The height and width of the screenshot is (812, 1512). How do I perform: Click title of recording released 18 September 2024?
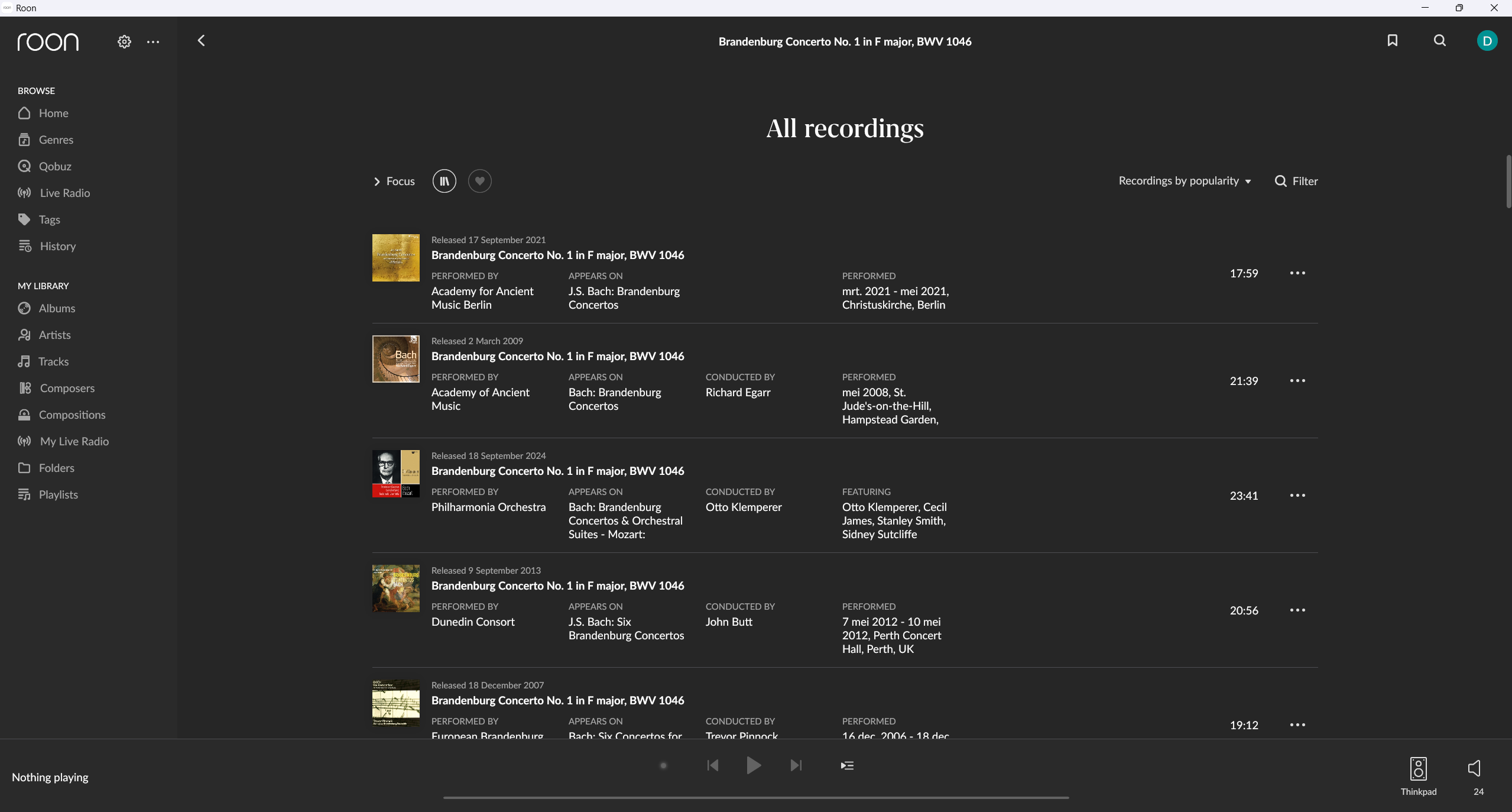pyautogui.click(x=557, y=471)
